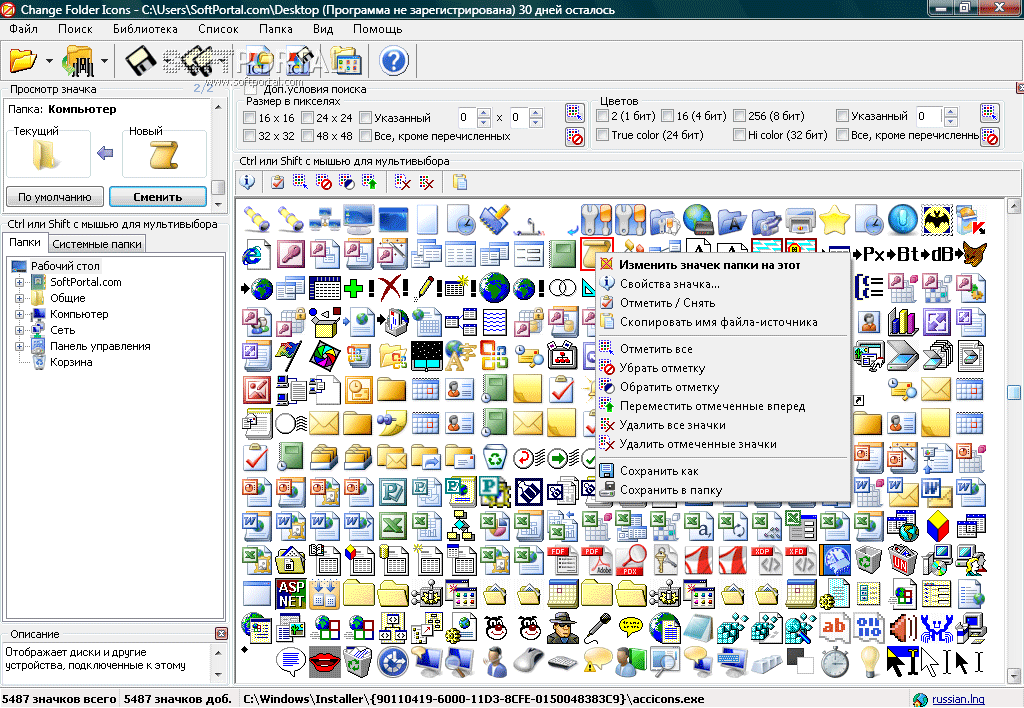This screenshot has width=1024, height=708.
Task: Expand the Панель управления tree node
Action: (x=20, y=347)
